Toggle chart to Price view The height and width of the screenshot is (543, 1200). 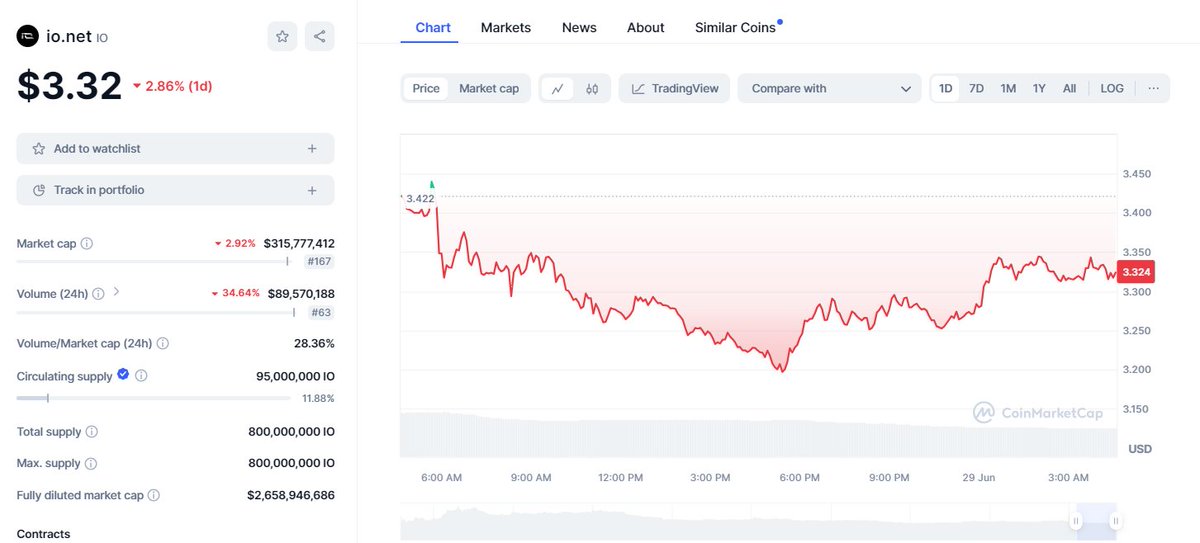tap(426, 88)
